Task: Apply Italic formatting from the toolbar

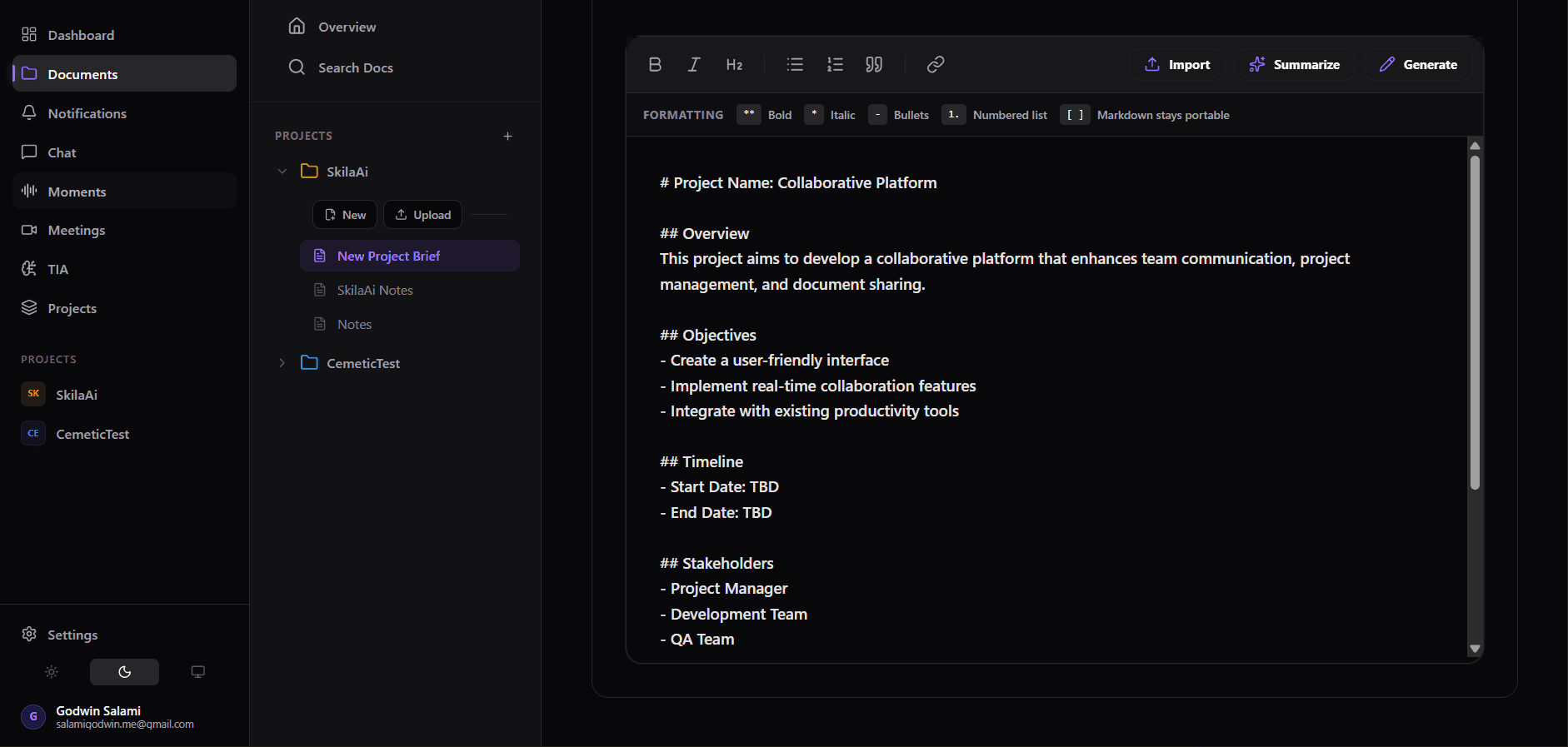Action: point(694,65)
